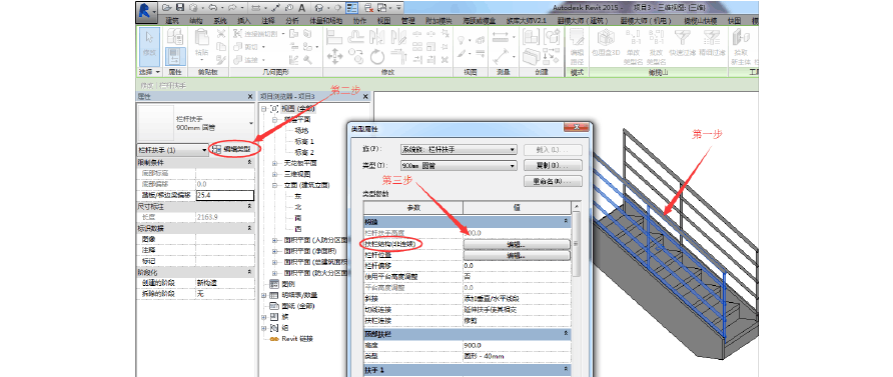Click the type parameters vertical scrollbar
893x377 pixels.
(x=576, y=245)
